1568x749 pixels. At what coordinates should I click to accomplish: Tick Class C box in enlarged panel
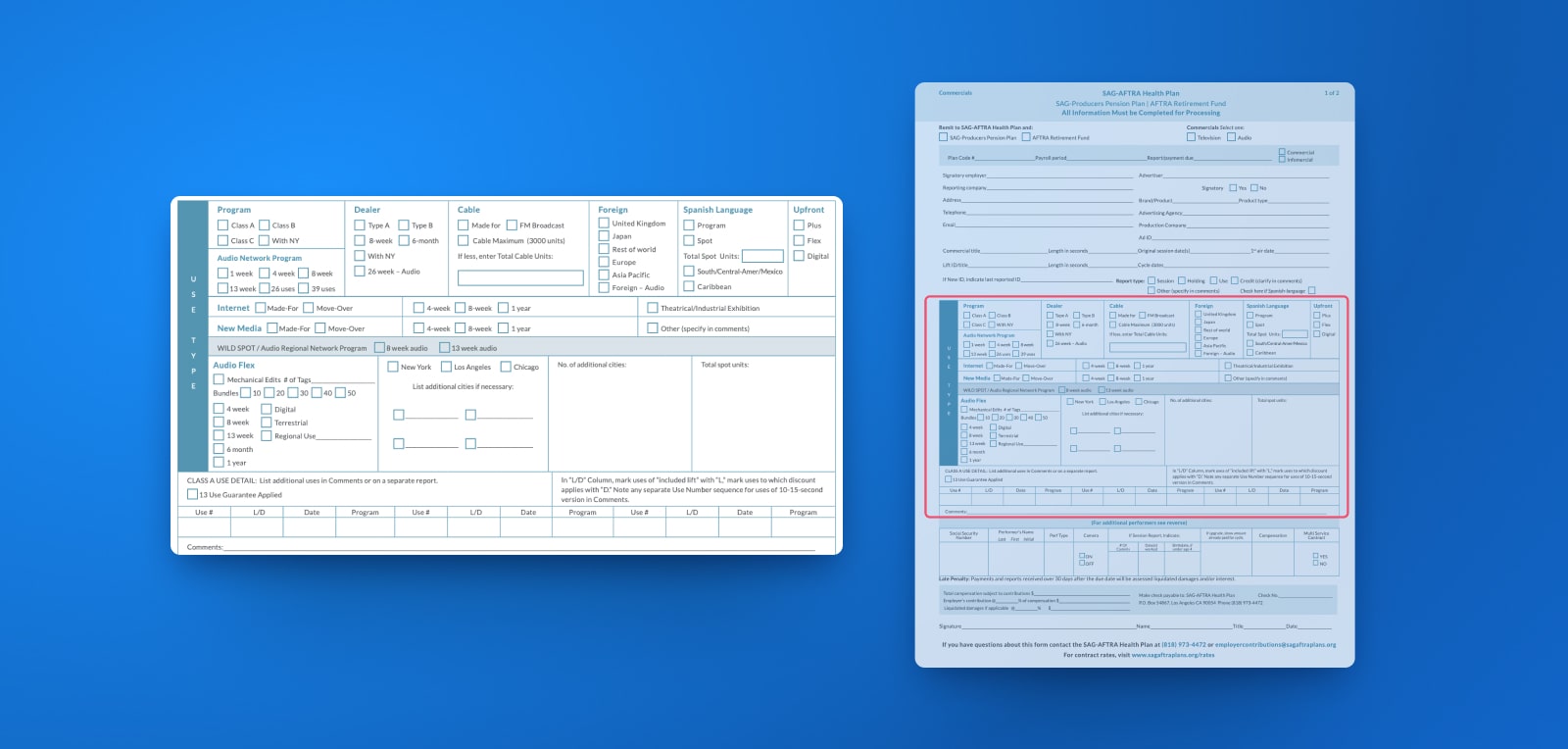coord(222,240)
